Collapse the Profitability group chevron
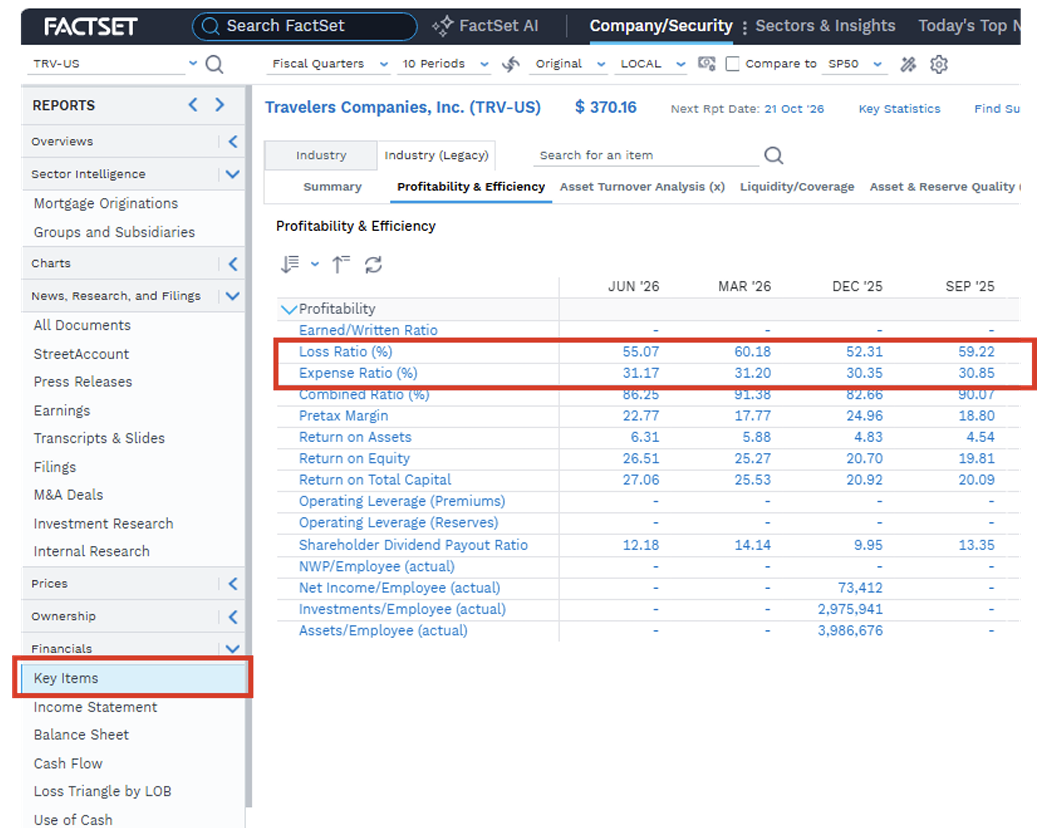1050x839 pixels. (289, 309)
